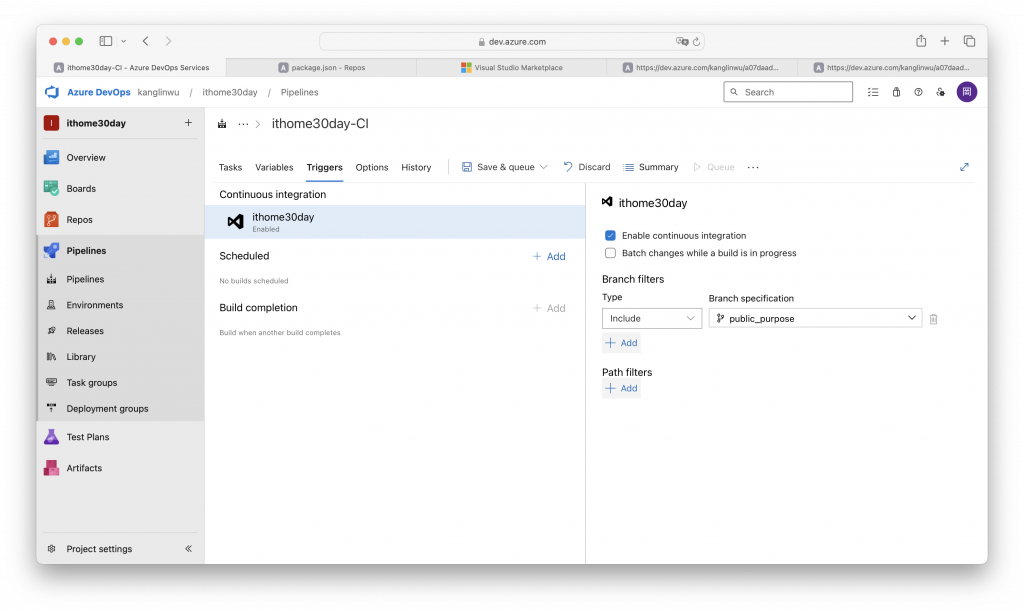Show Safari tab overview icon
Image resolution: width=1024 pixels, height=612 pixels.
pyautogui.click(x=969, y=41)
